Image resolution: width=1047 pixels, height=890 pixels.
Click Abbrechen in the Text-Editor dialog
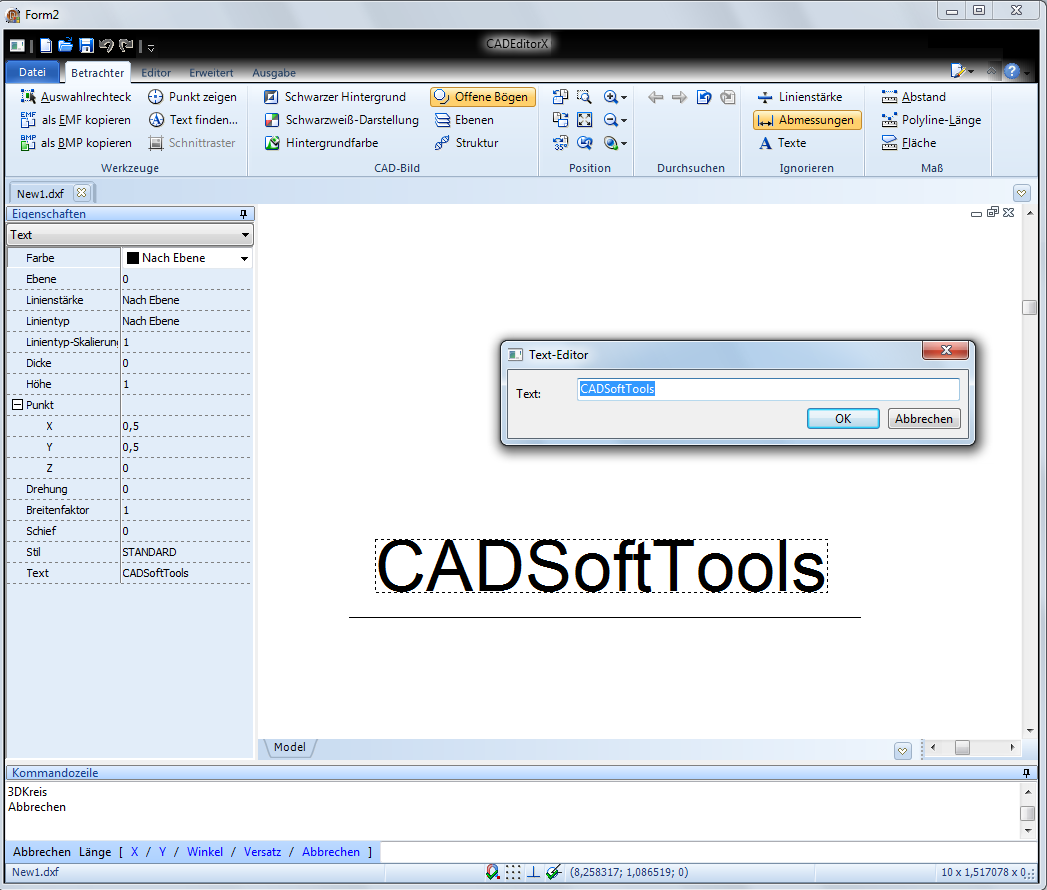click(x=923, y=419)
